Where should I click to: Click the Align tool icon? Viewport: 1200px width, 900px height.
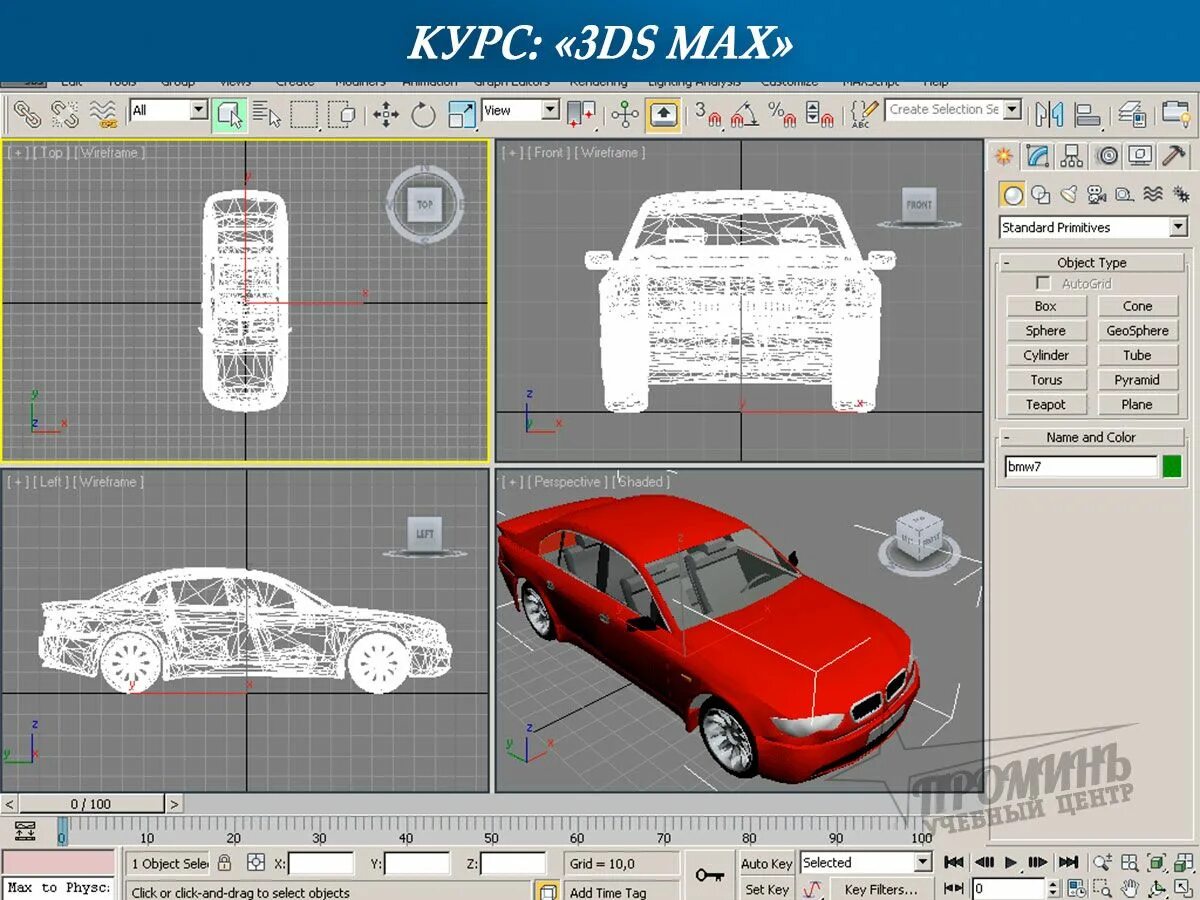tap(1087, 114)
